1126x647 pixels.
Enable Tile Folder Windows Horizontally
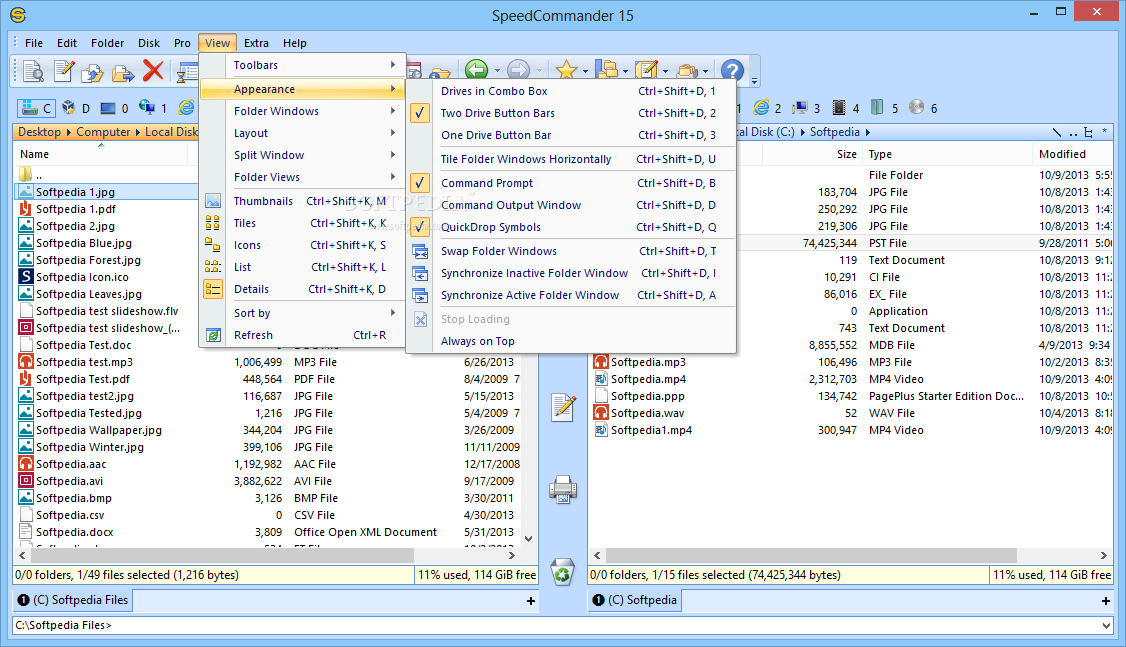point(571,159)
